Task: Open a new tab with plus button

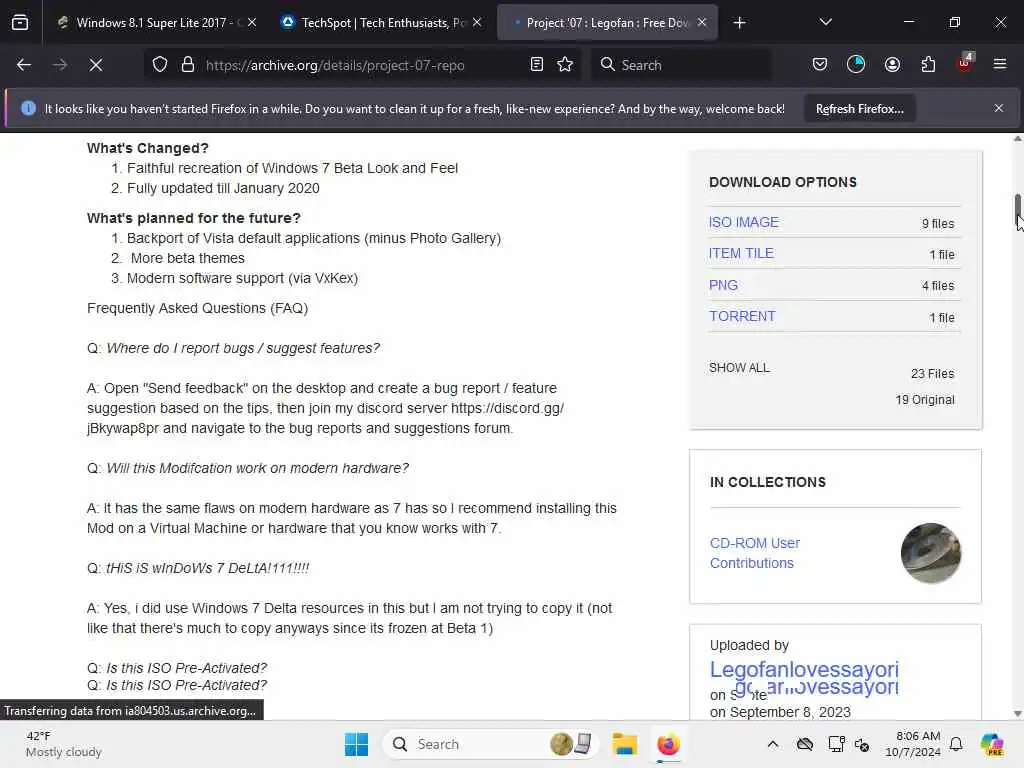Action: 739,23
